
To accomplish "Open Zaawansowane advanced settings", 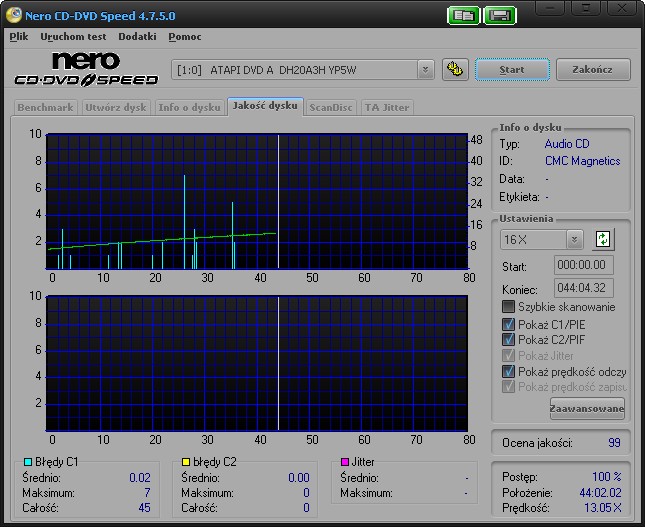I will (587, 409).
